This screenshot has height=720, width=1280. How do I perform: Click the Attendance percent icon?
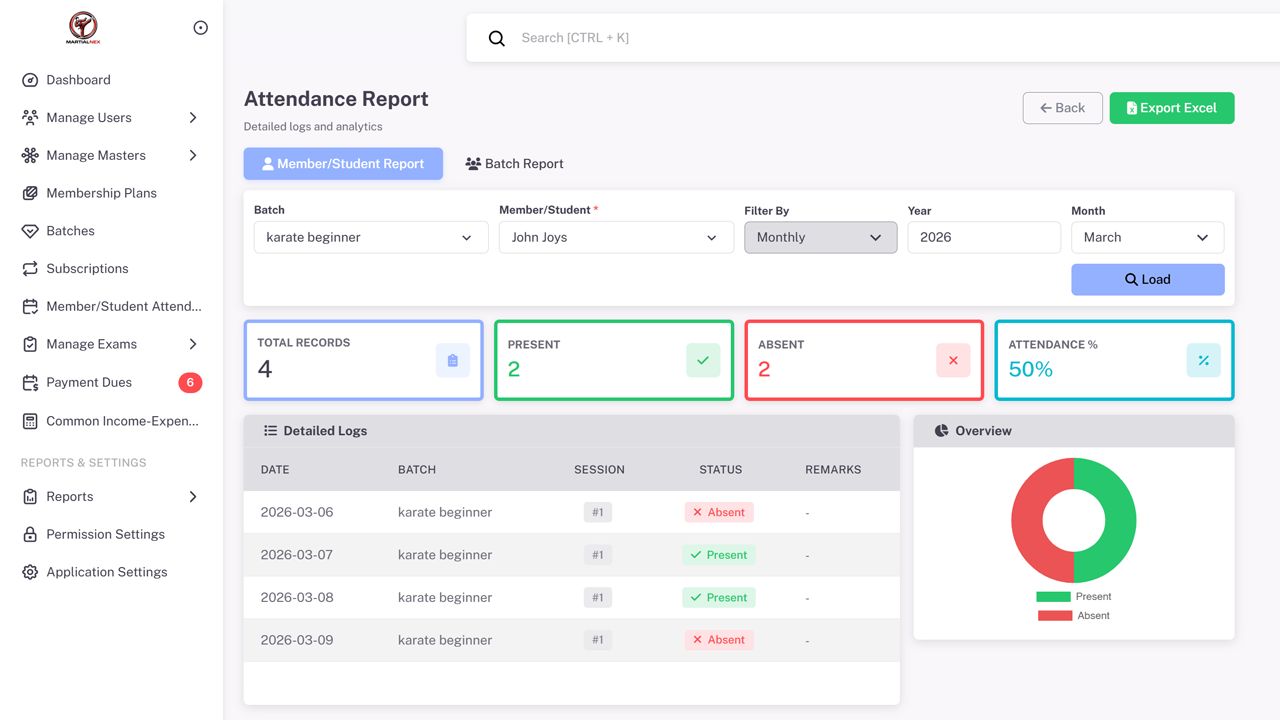click(x=1203, y=360)
